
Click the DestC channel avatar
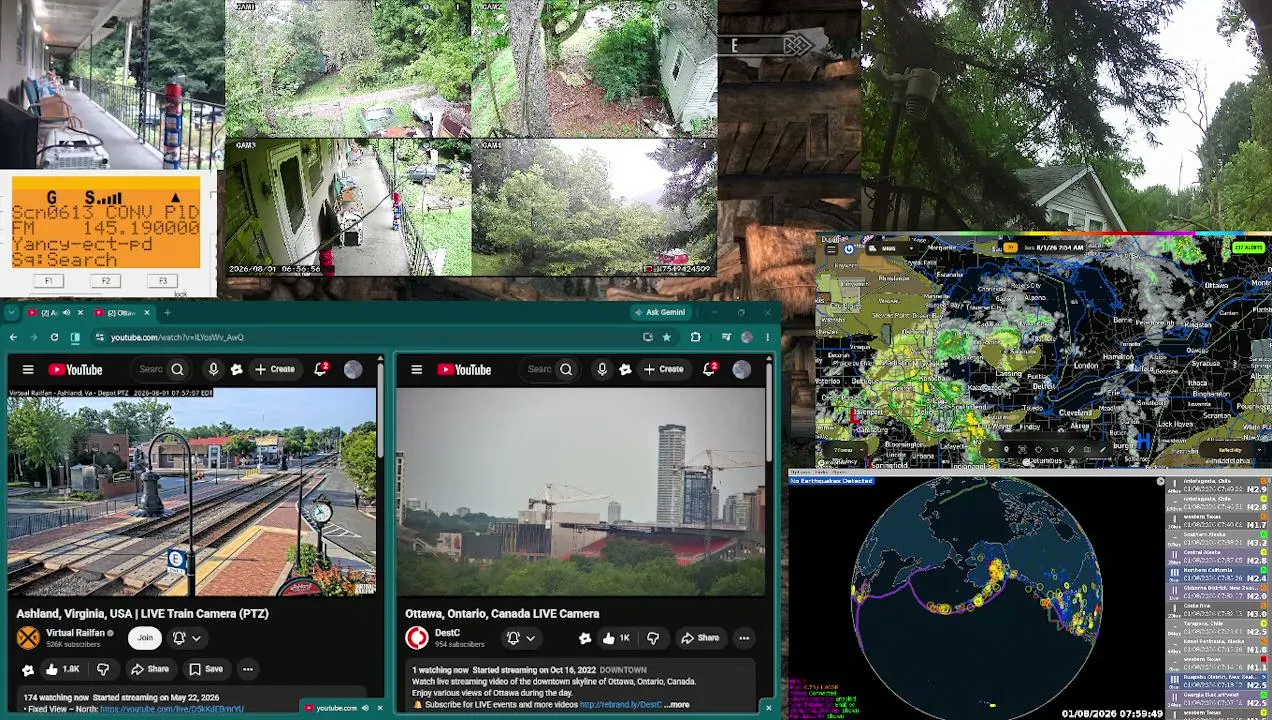(x=416, y=638)
